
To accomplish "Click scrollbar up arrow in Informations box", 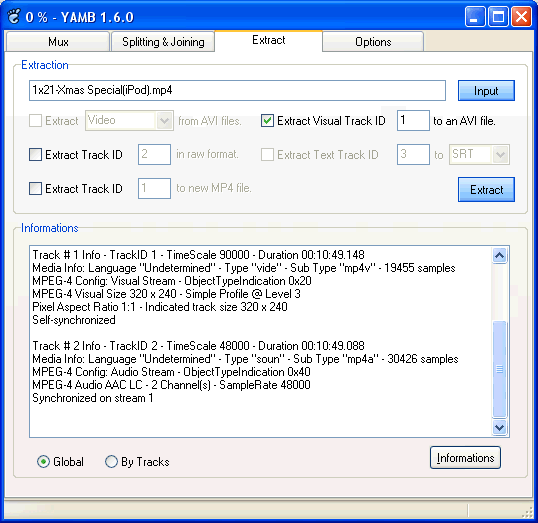I will pos(500,255).
